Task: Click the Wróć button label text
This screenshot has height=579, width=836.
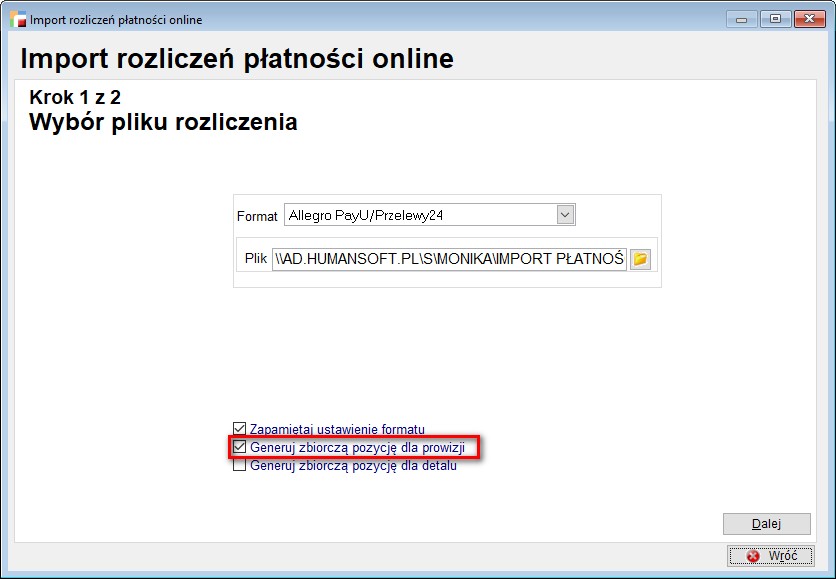Action: pos(783,556)
